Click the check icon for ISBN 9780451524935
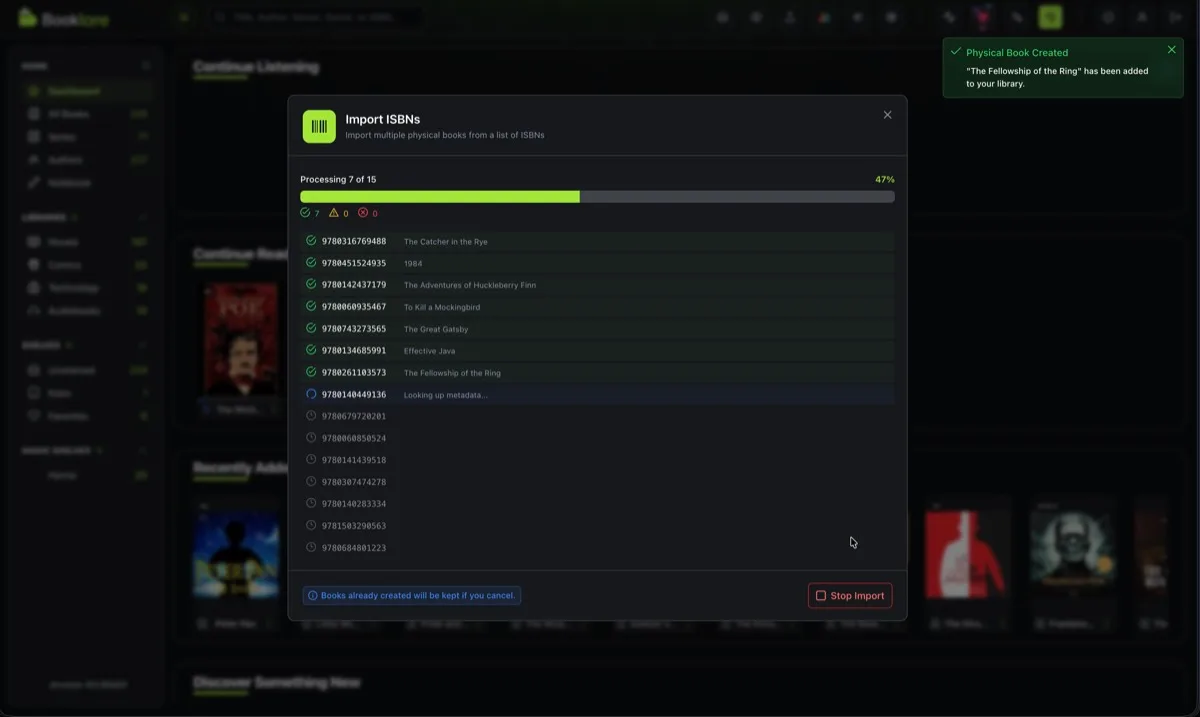1200x717 pixels. pos(311,263)
